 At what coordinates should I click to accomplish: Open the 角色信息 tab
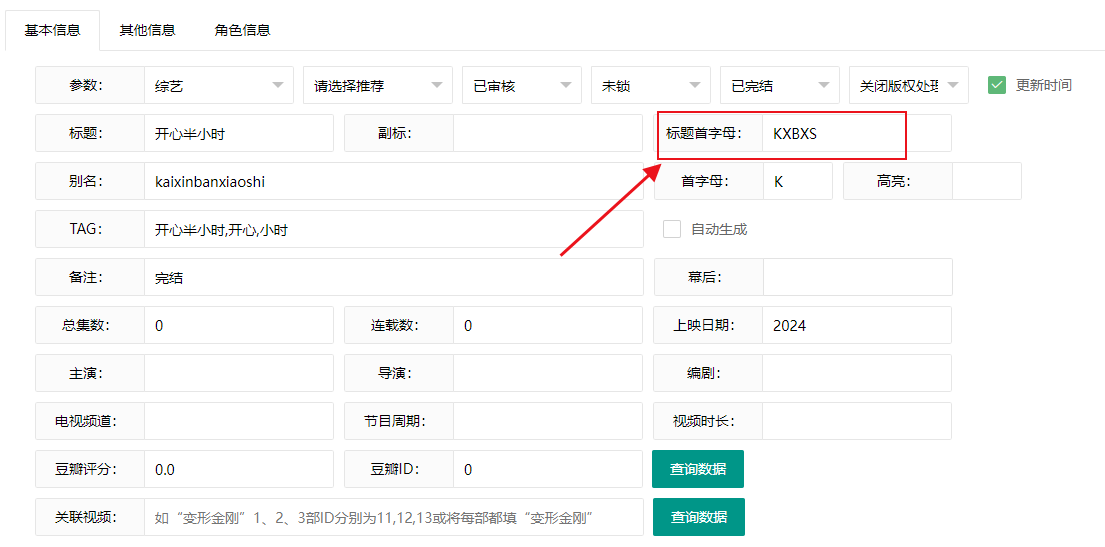242,30
